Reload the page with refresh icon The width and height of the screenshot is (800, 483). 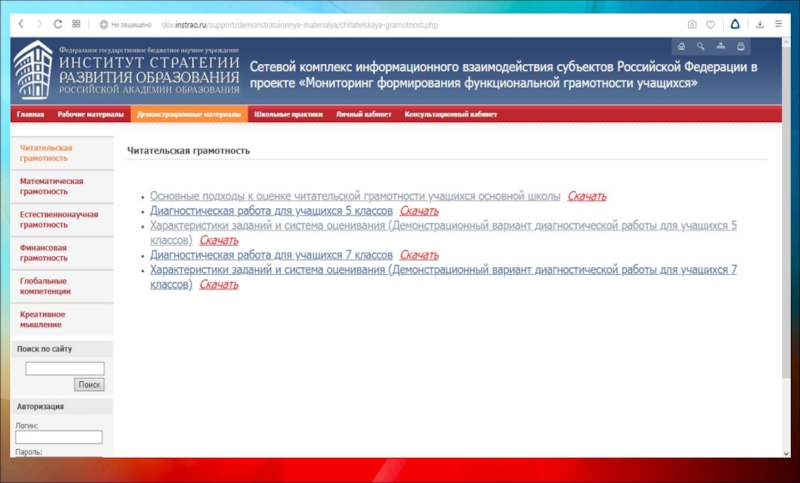pyautogui.click(x=57, y=23)
